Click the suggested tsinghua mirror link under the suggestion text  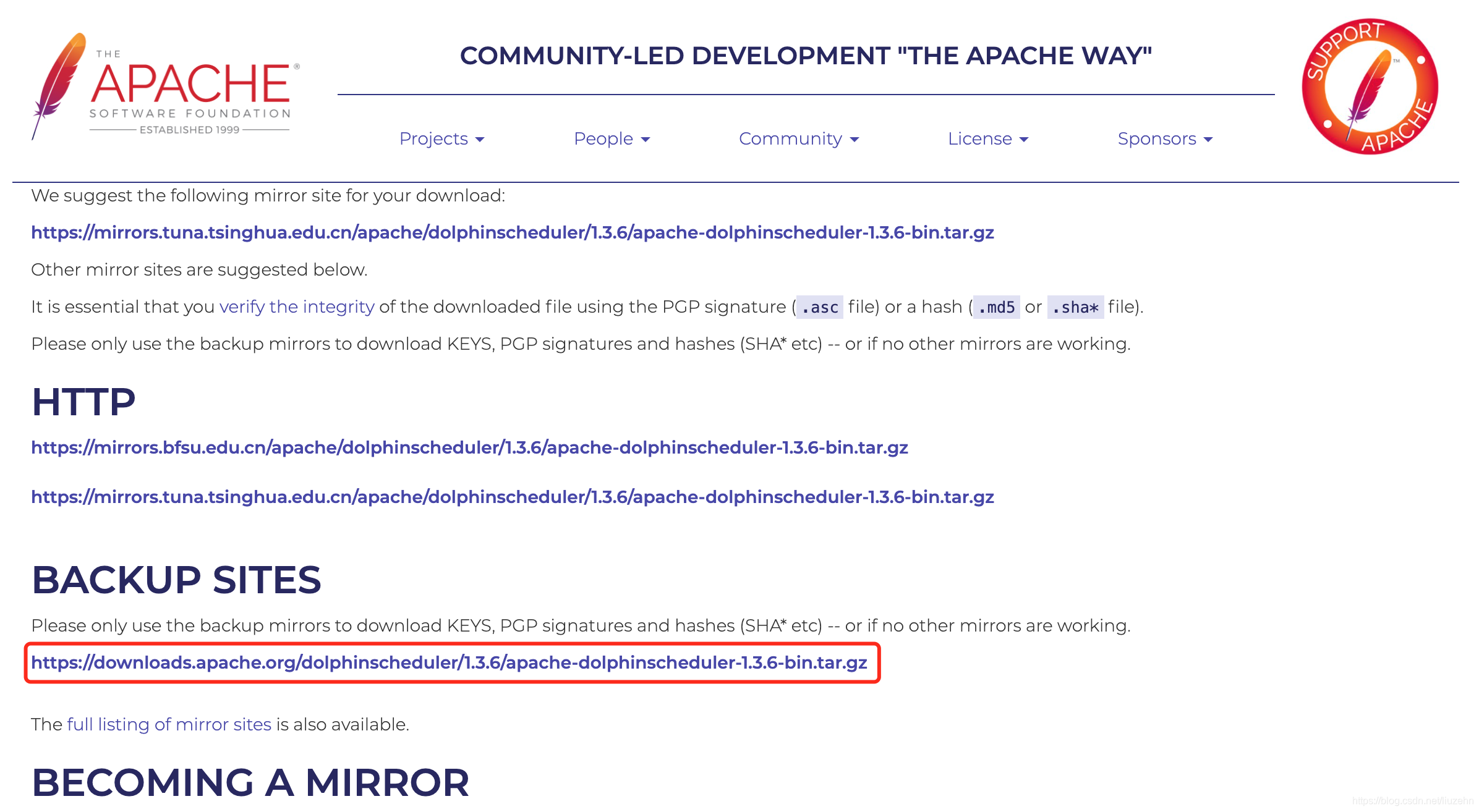tap(512, 233)
